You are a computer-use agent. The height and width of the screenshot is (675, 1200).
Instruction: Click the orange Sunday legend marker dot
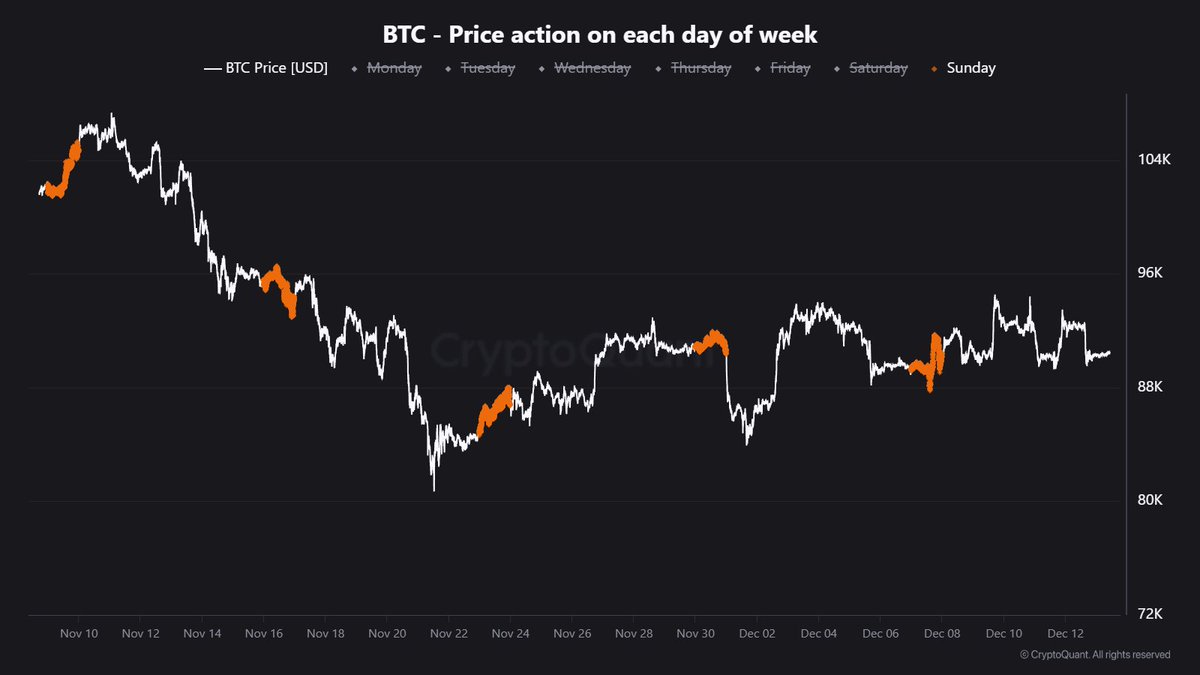(x=934, y=68)
